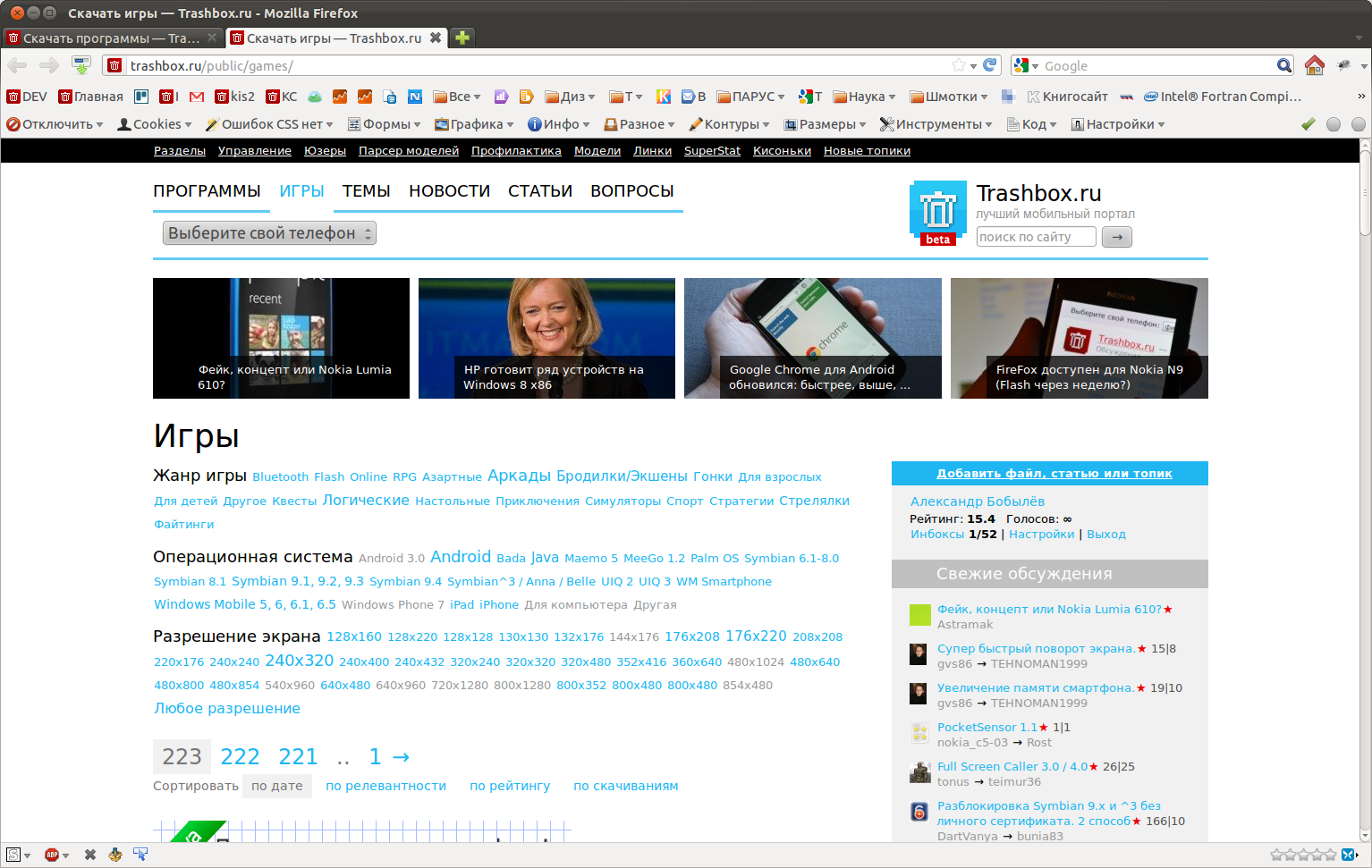
Task: Open the Код Web Developer menu
Action: pos(1031,124)
